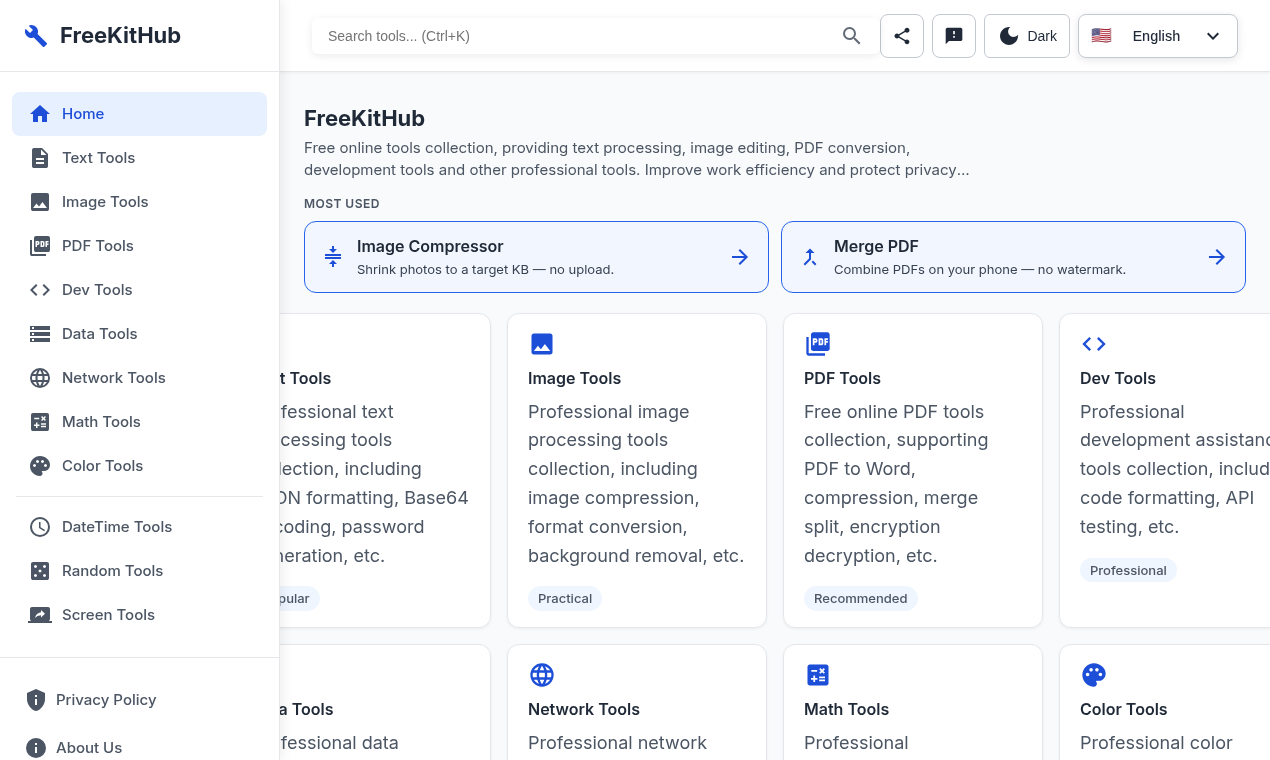This screenshot has height=760, width=1270.
Task: Open Dev Tools in the sidebar
Action: click(x=140, y=290)
